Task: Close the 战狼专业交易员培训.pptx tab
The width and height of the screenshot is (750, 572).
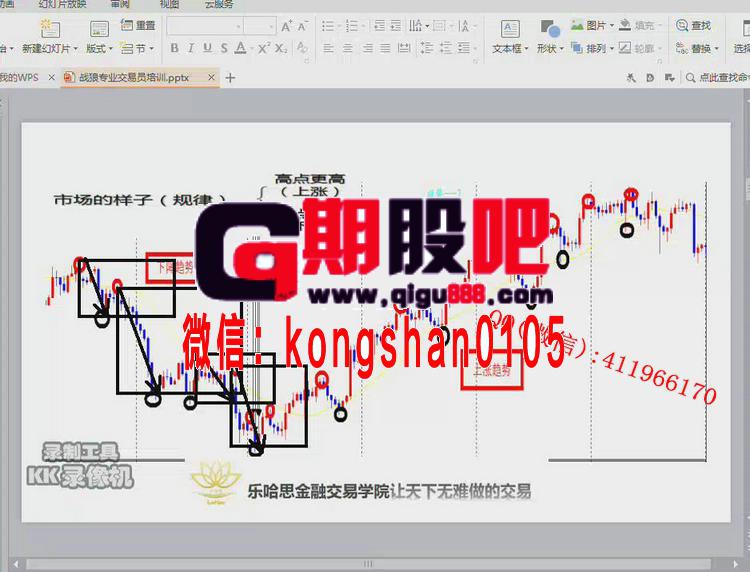Action: point(211,77)
